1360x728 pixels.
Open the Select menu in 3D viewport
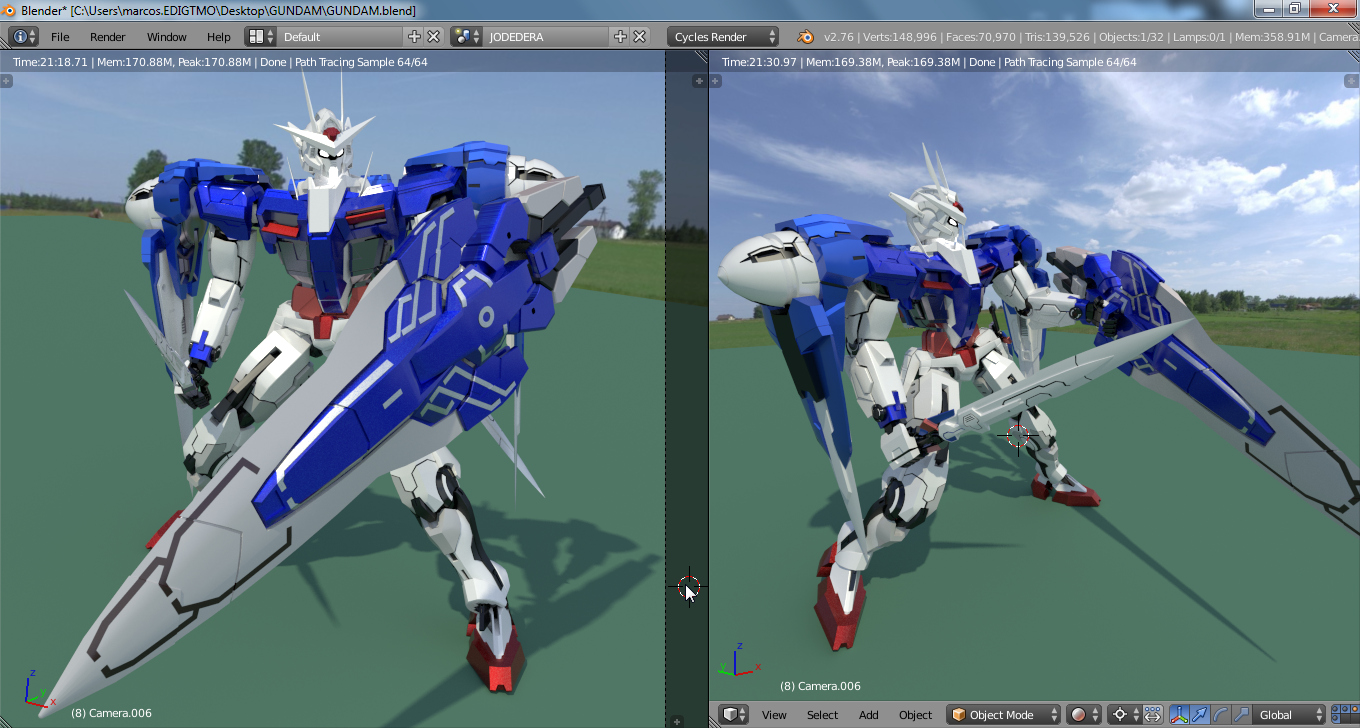822,715
